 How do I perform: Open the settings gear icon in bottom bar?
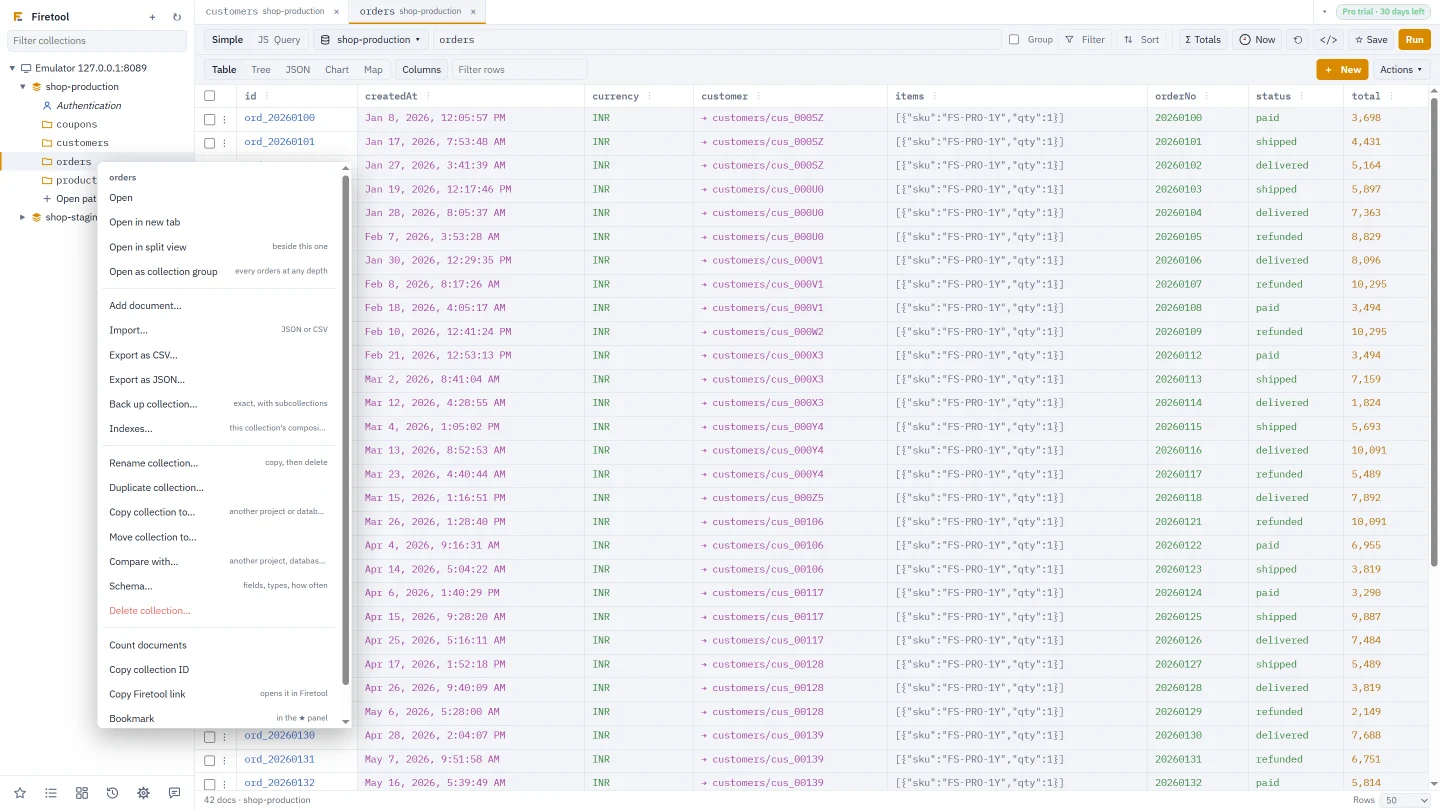pos(143,793)
